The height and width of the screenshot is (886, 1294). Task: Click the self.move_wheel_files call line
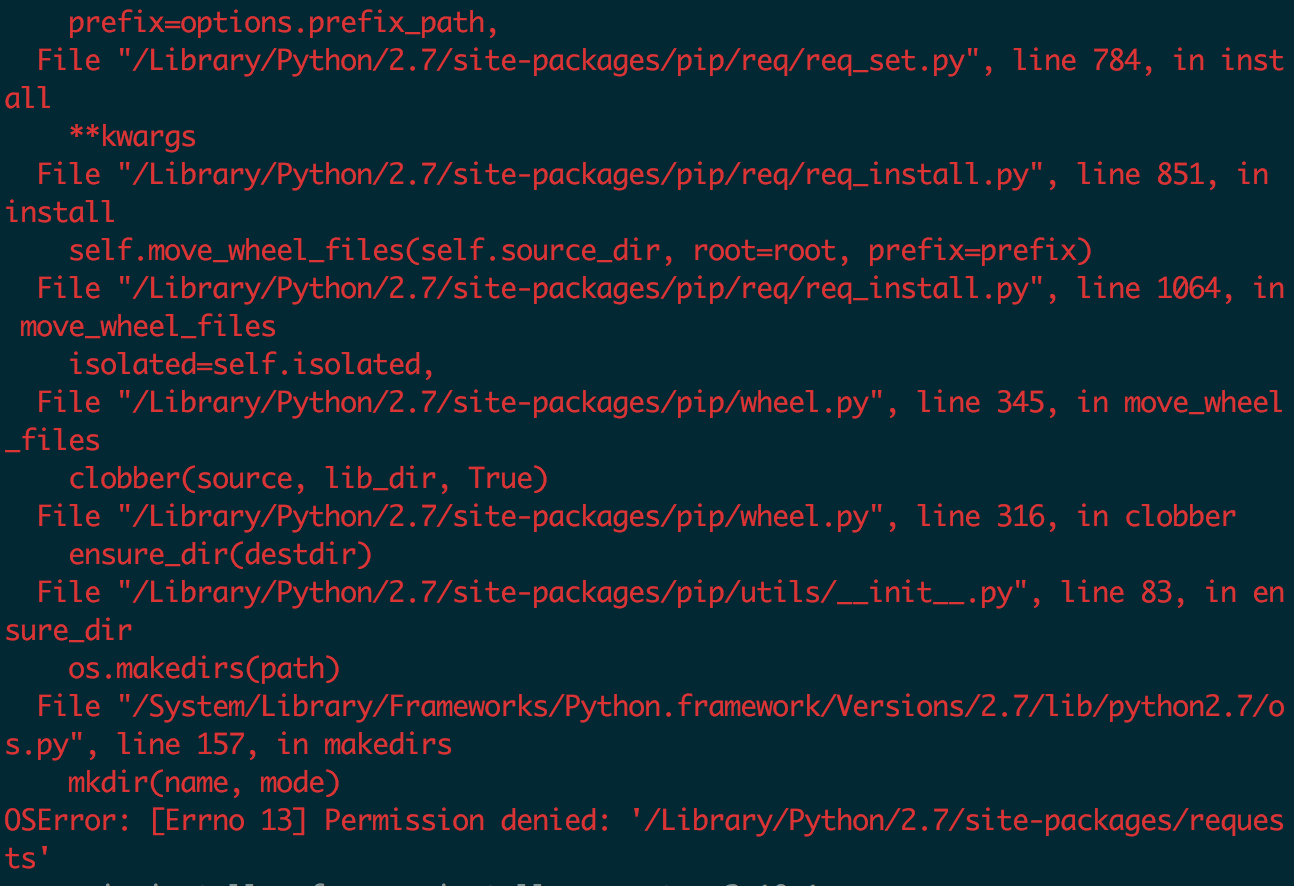coord(580,250)
